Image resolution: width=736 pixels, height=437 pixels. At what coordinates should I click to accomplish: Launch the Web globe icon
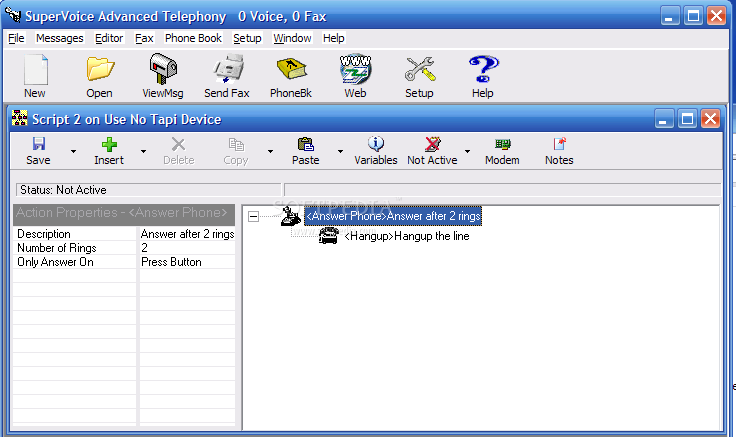click(355, 69)
